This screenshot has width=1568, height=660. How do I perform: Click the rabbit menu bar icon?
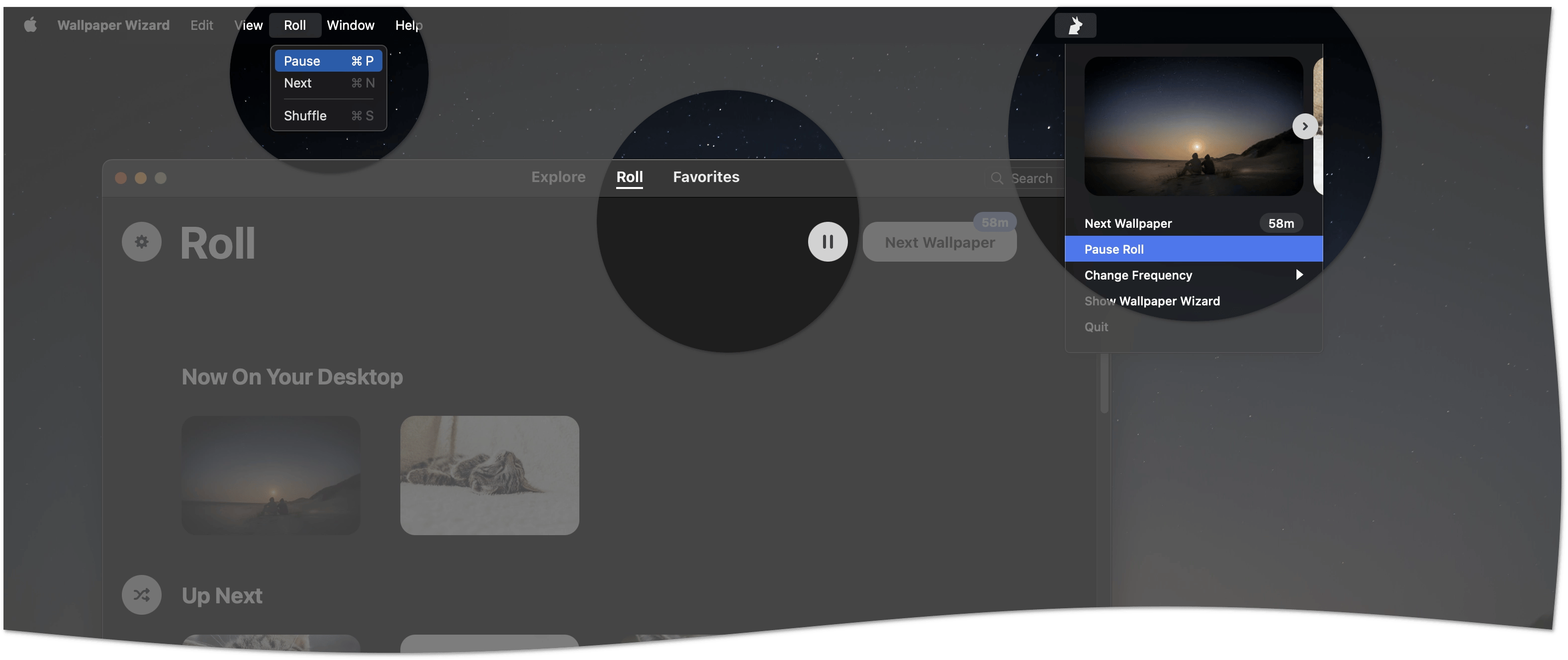(x=1075, y=25)
